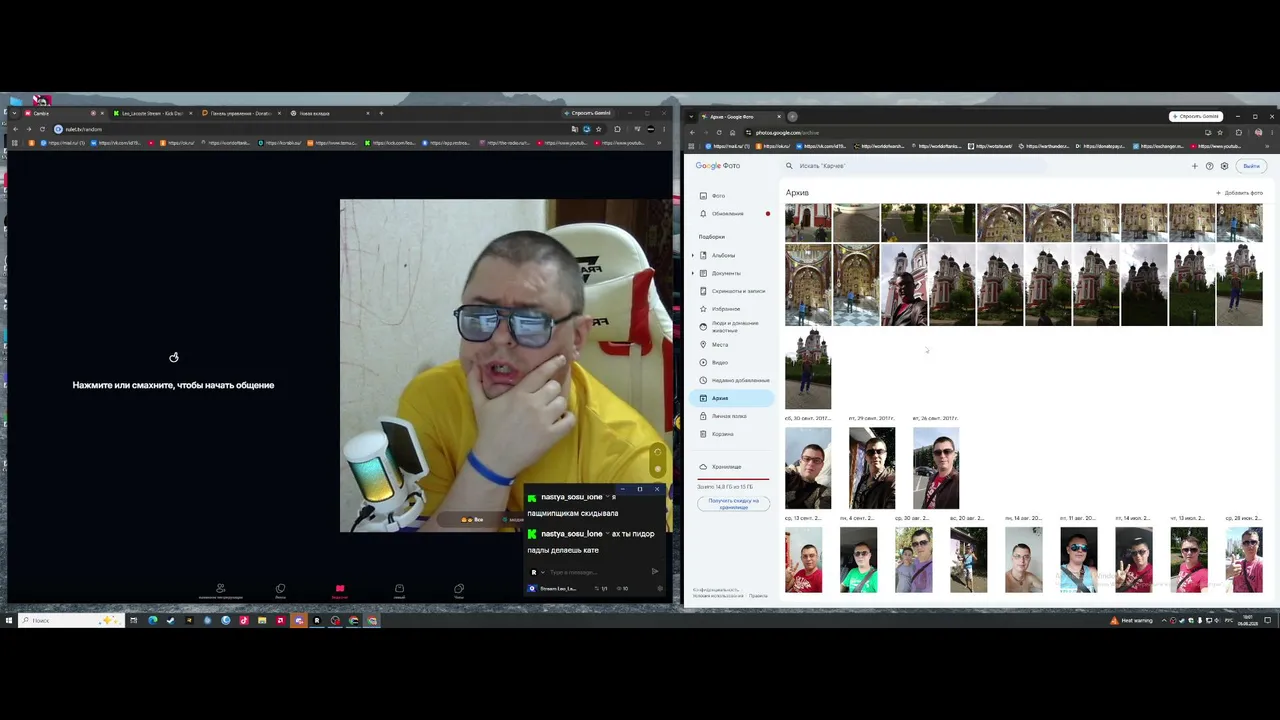The image size is (1280, 720).
Task: Bookmark the Google Photos page with star icon
Action: pos(1219,132)
